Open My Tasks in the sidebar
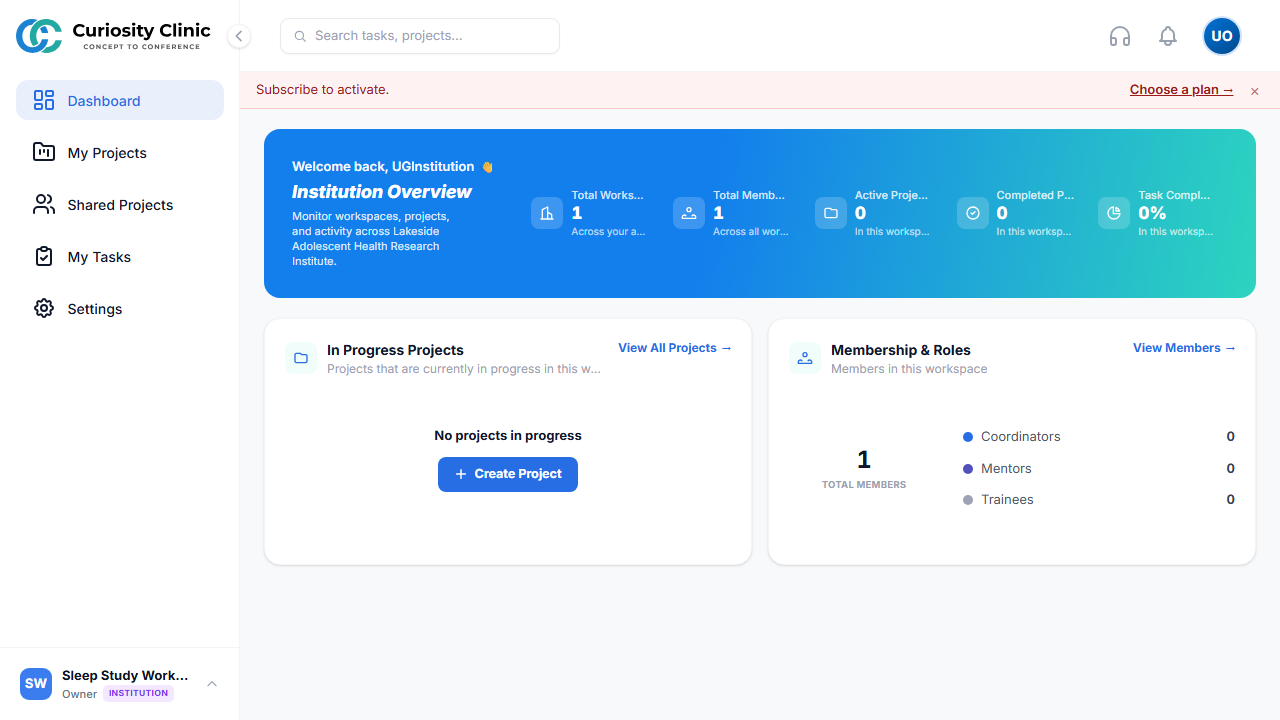This screenshot has width=1280, height=720. (x=120, y=256)
